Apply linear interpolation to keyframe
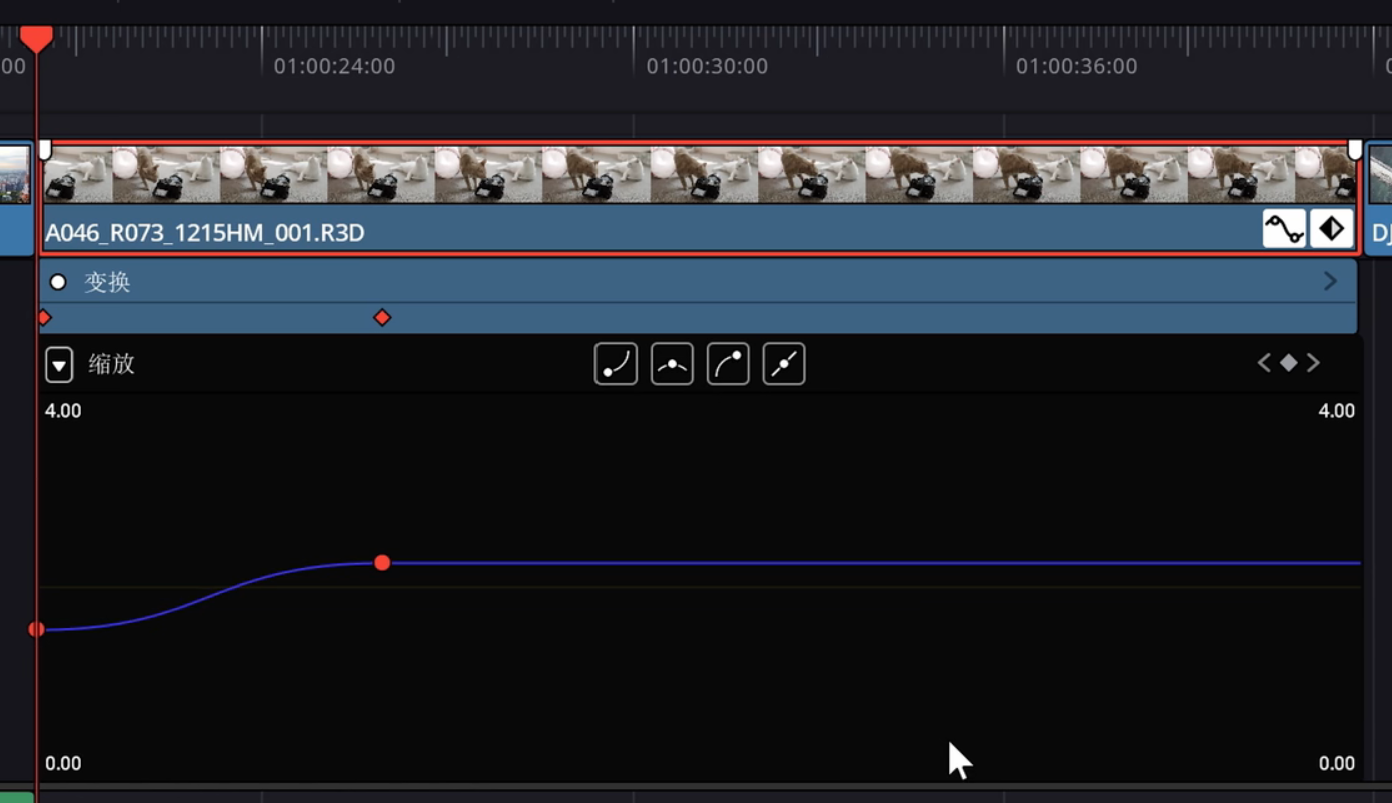The height and width of the screenshot is (803, 1392). (x=784, y=364)
